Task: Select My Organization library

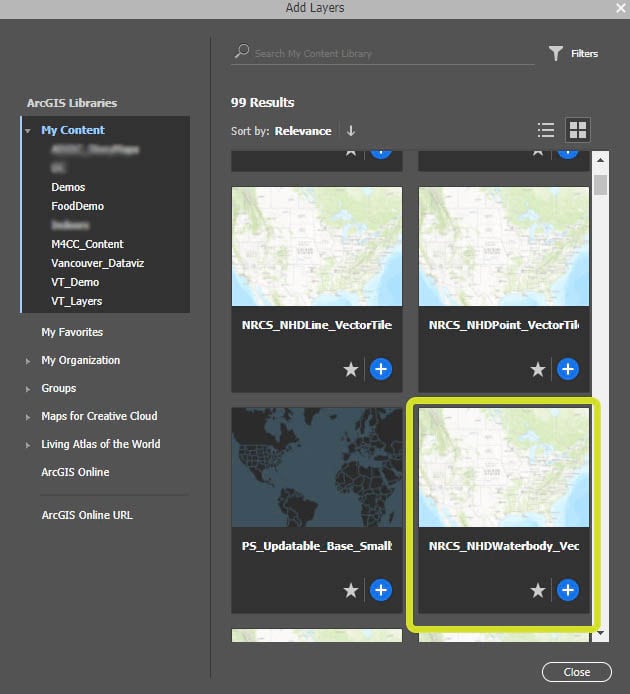Action: 81,360
